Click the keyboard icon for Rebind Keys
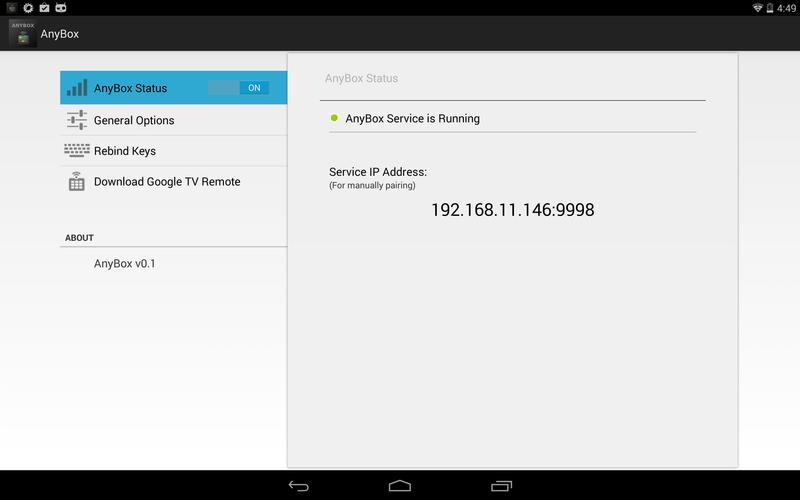800x500 pixels. [x=77, y=151]
